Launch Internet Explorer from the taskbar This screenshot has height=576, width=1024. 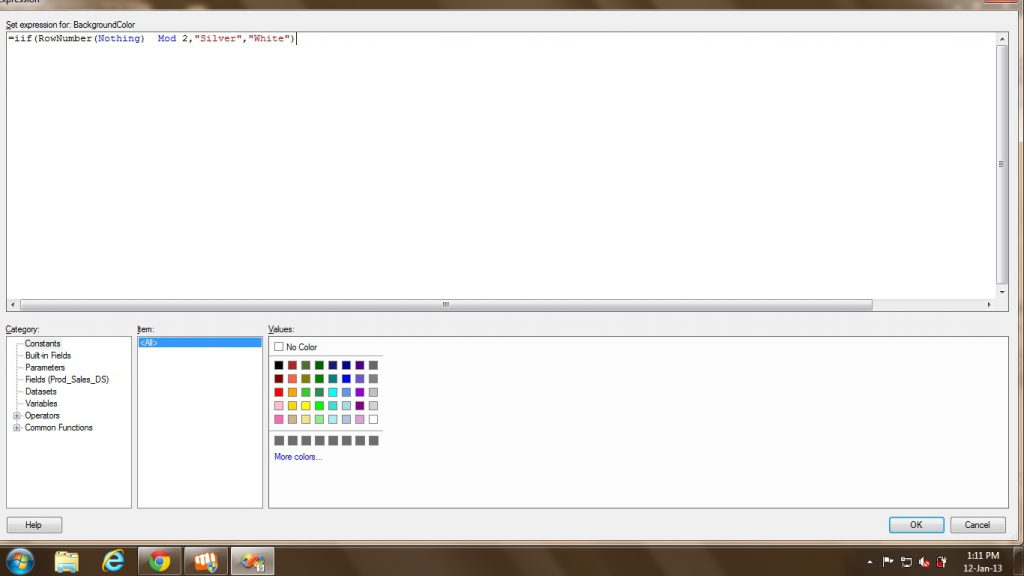click(x=113, y=561)
